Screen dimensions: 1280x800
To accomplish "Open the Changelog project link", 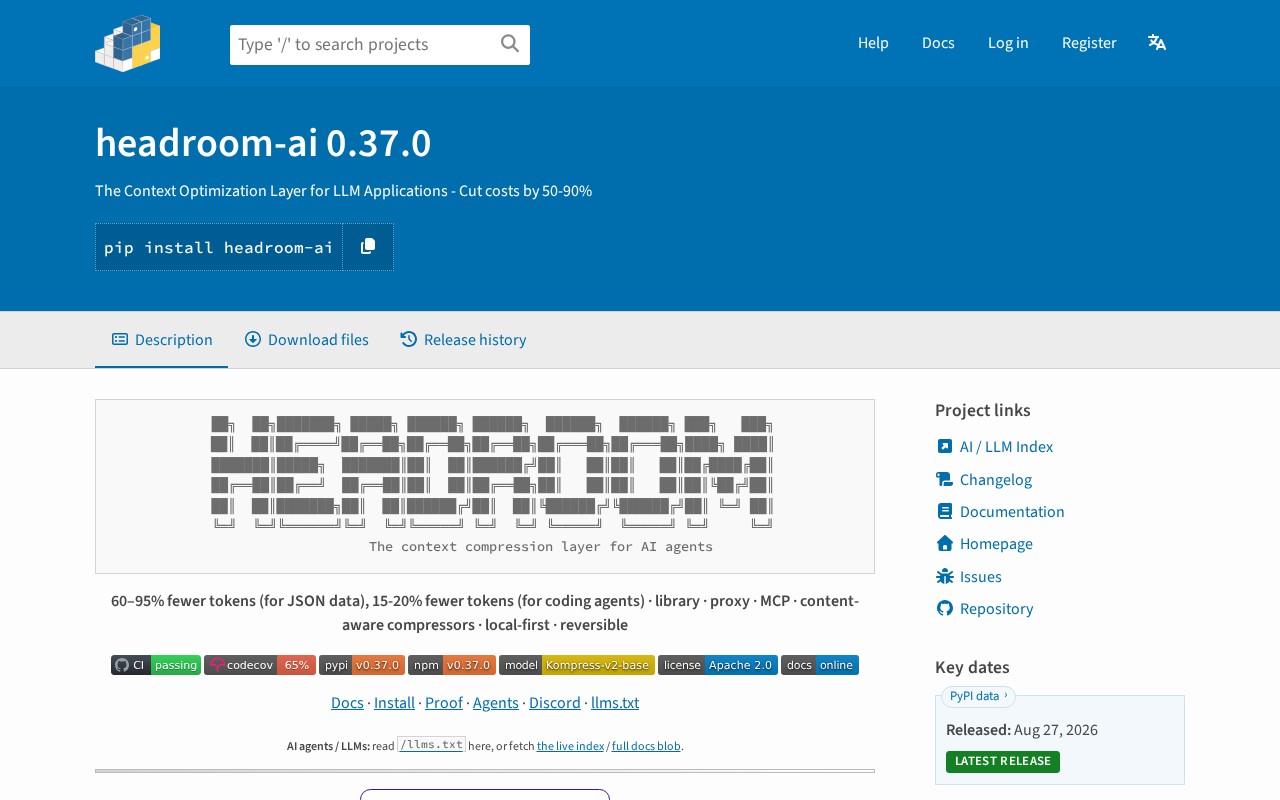I will 996,480.
